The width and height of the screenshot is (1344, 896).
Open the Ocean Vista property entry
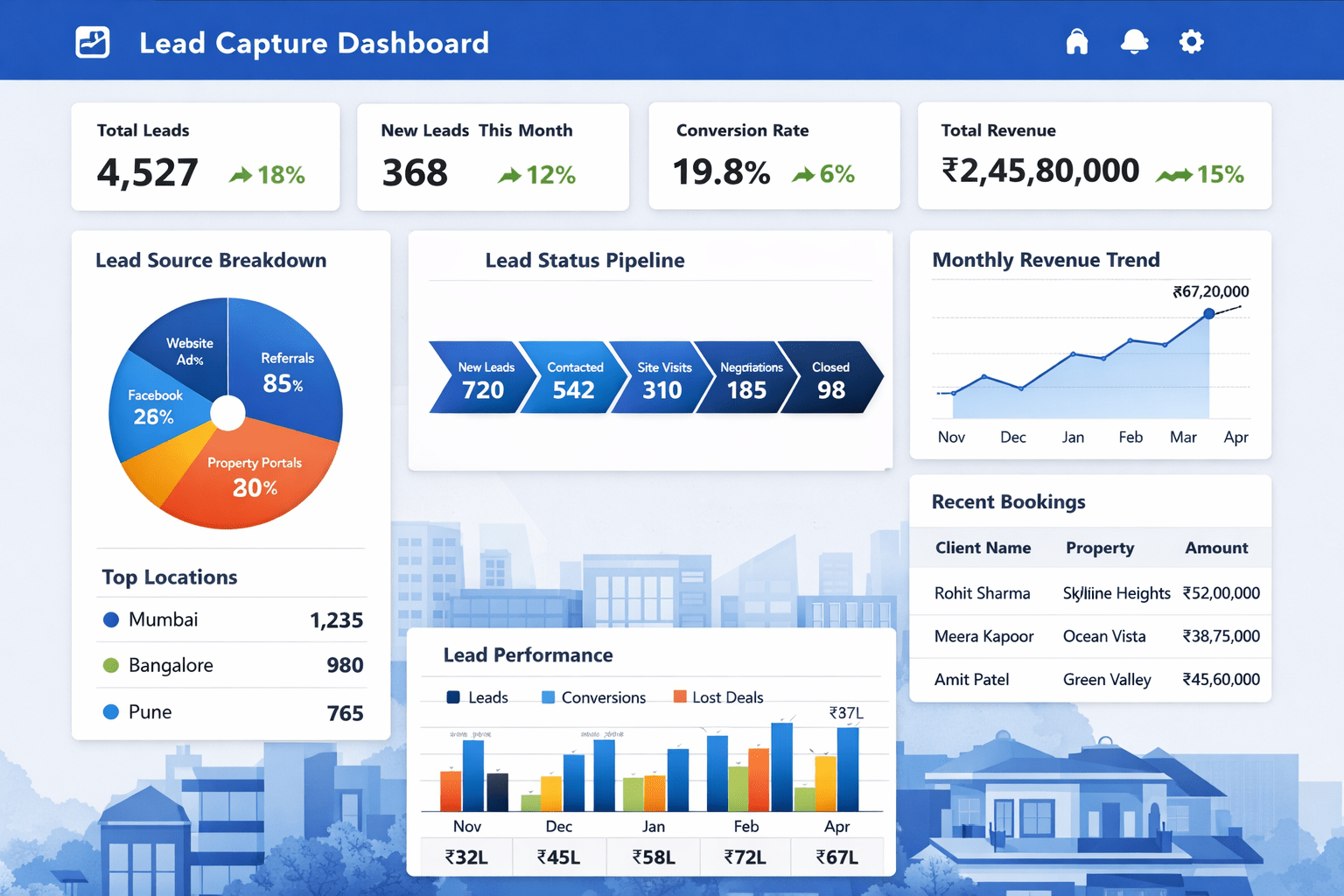tap(1105, 636)
